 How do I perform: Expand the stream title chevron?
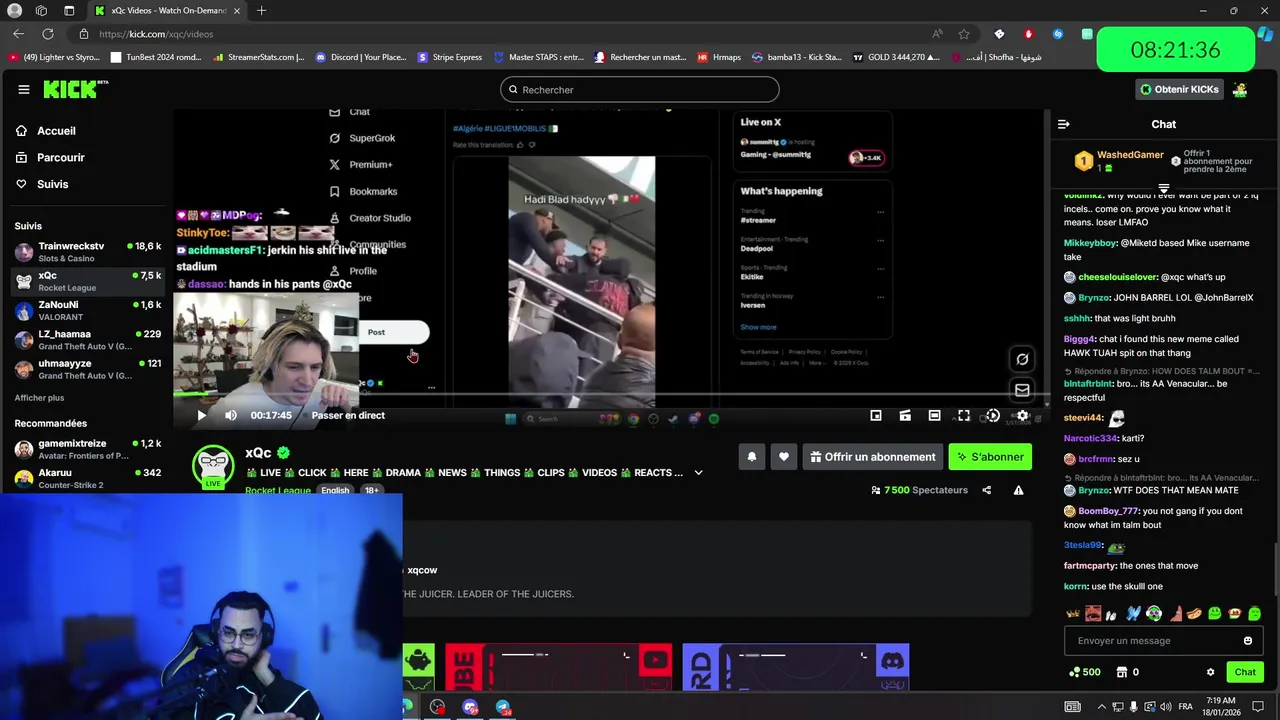point(698,473)
